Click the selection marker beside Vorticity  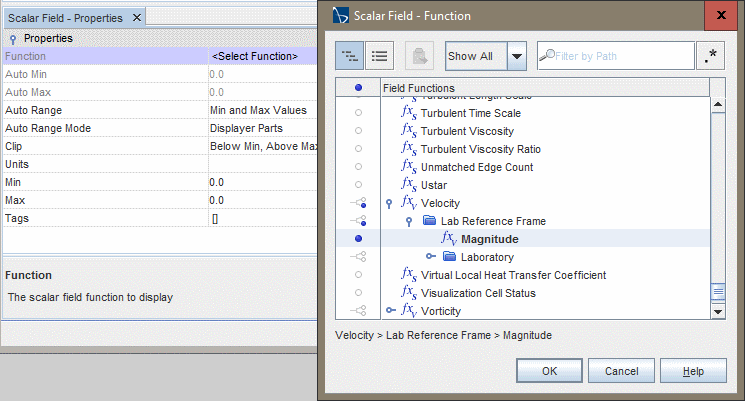click(359, 311)
